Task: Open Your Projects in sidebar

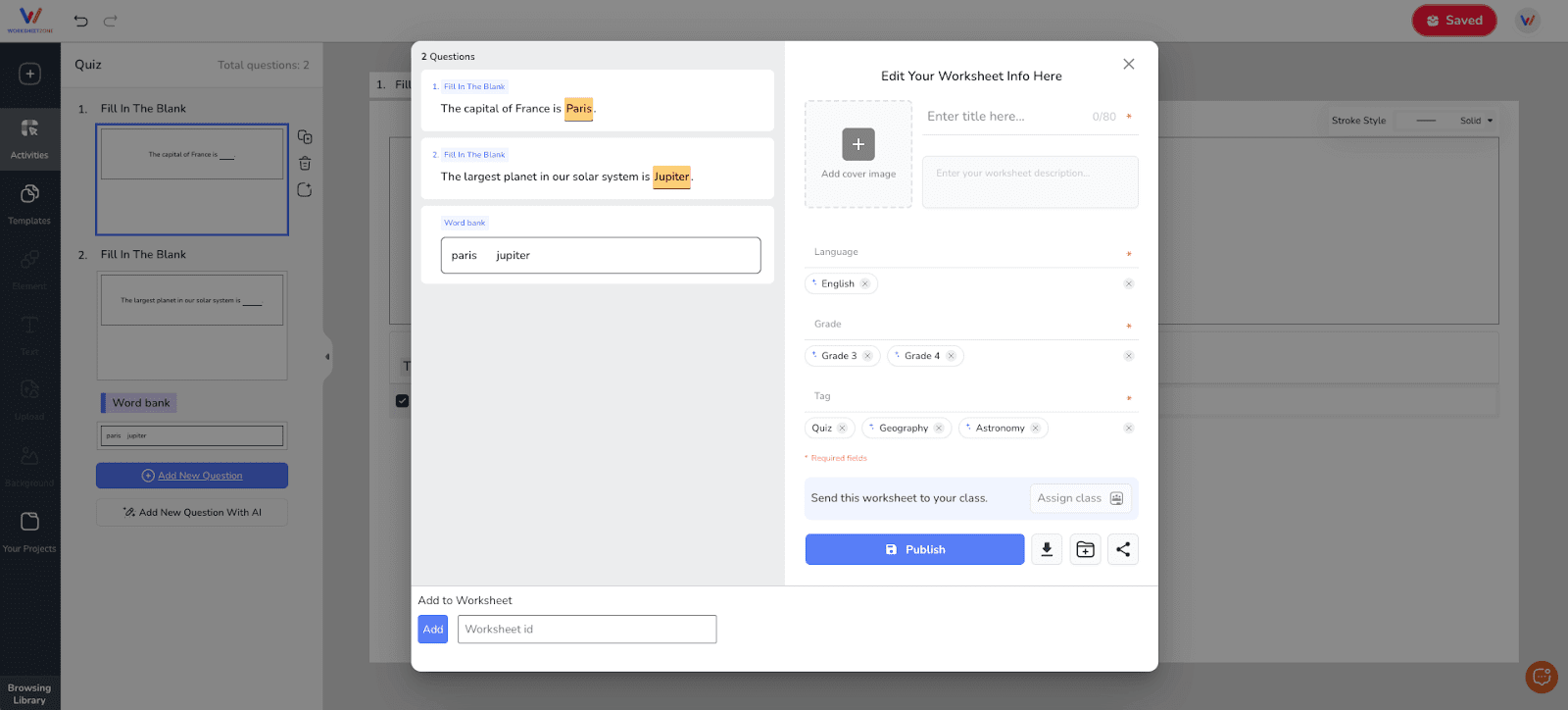Action: pyautogui.click(x=29, y=532)
